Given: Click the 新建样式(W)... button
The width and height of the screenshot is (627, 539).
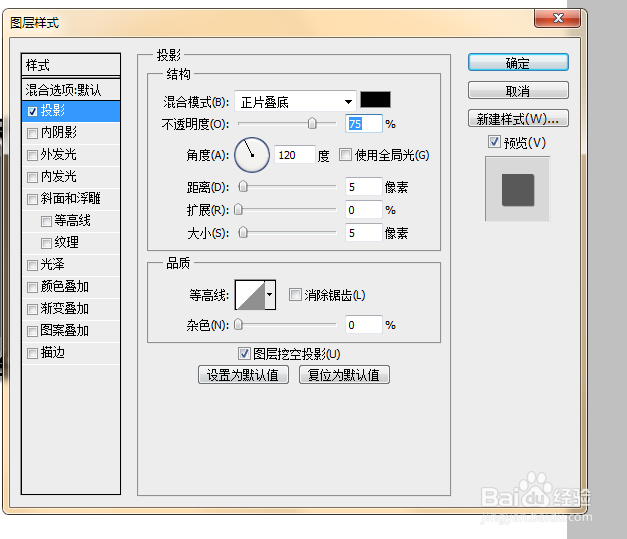Looking at the screenshot, I should pos(518,119).
